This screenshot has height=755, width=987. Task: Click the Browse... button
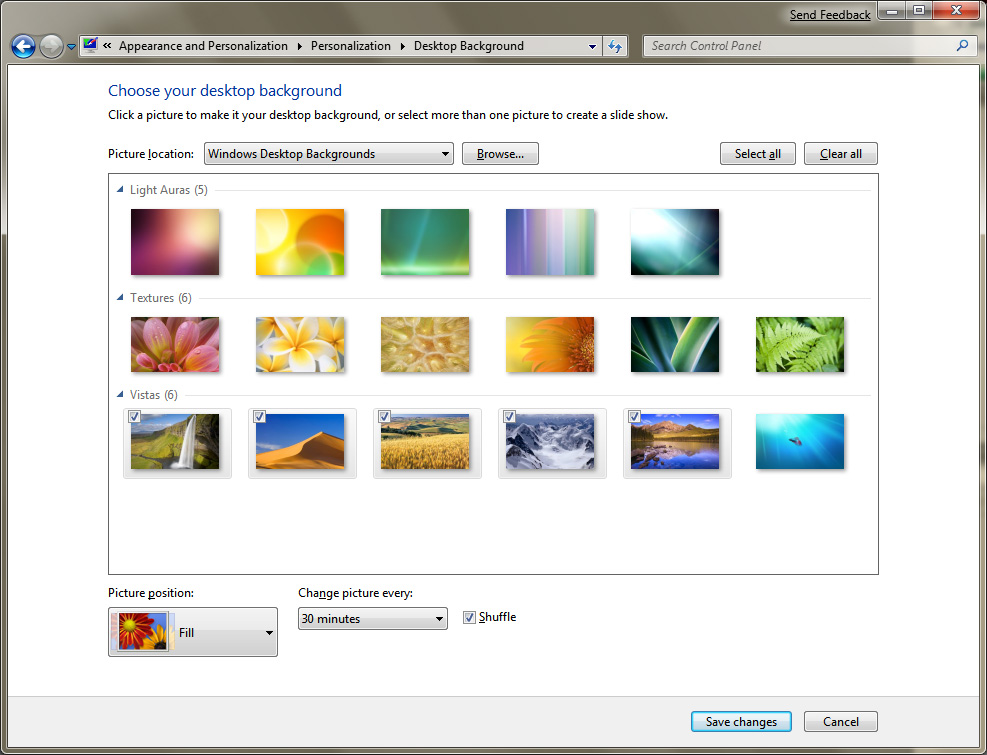click(x=500, y=154)
